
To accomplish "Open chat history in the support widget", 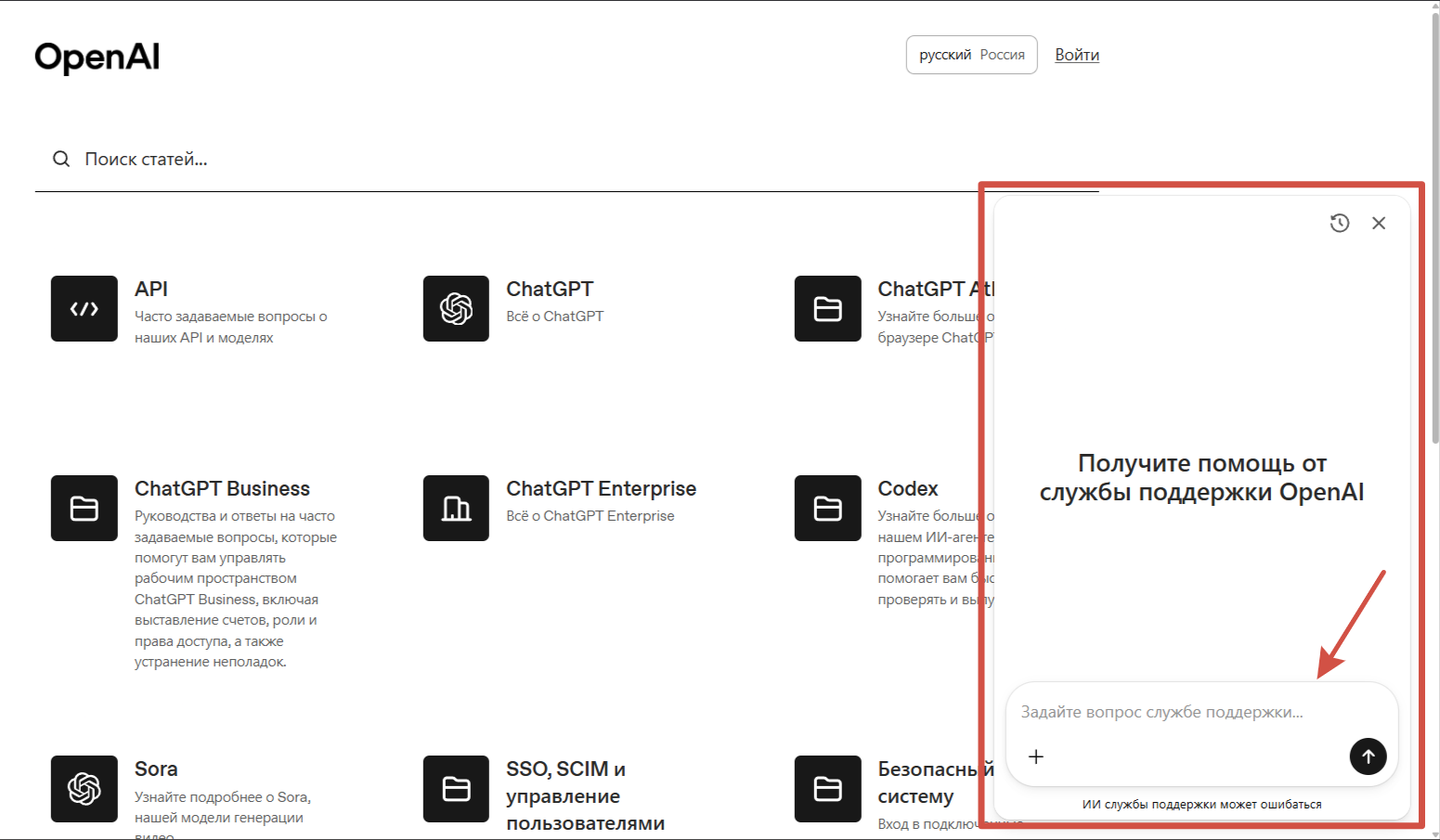I will [1340, 223].
